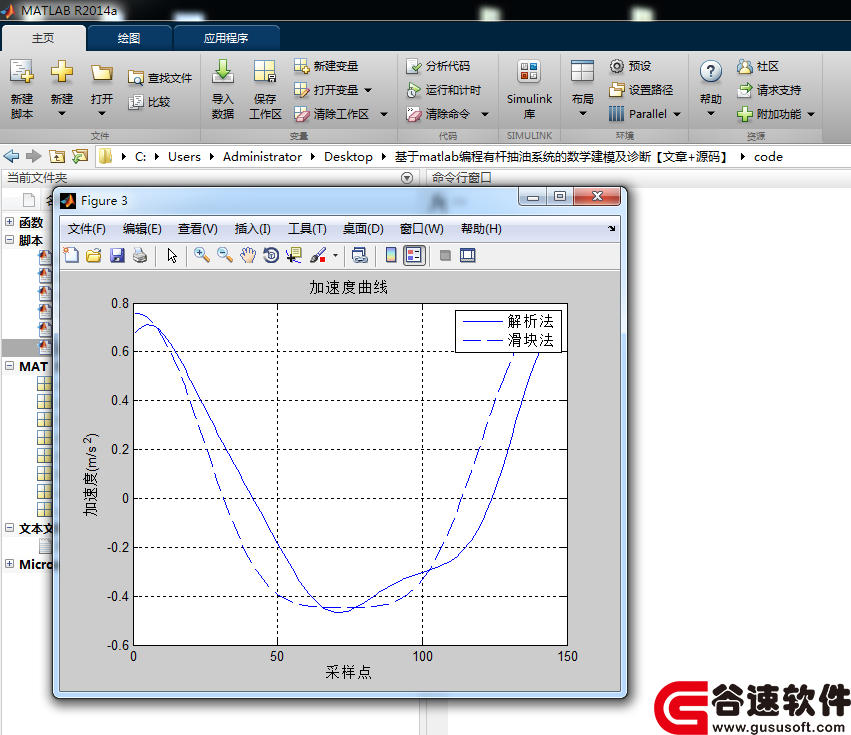Click the Link Plot icon in Figure 3

(359, 255)
